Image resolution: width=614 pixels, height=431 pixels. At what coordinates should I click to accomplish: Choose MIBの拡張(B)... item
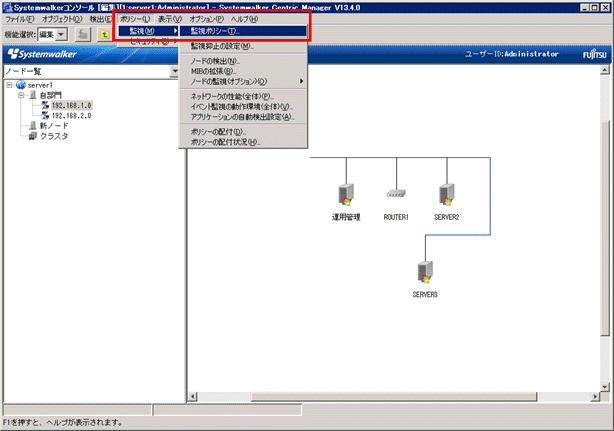(x=243, y=71)
